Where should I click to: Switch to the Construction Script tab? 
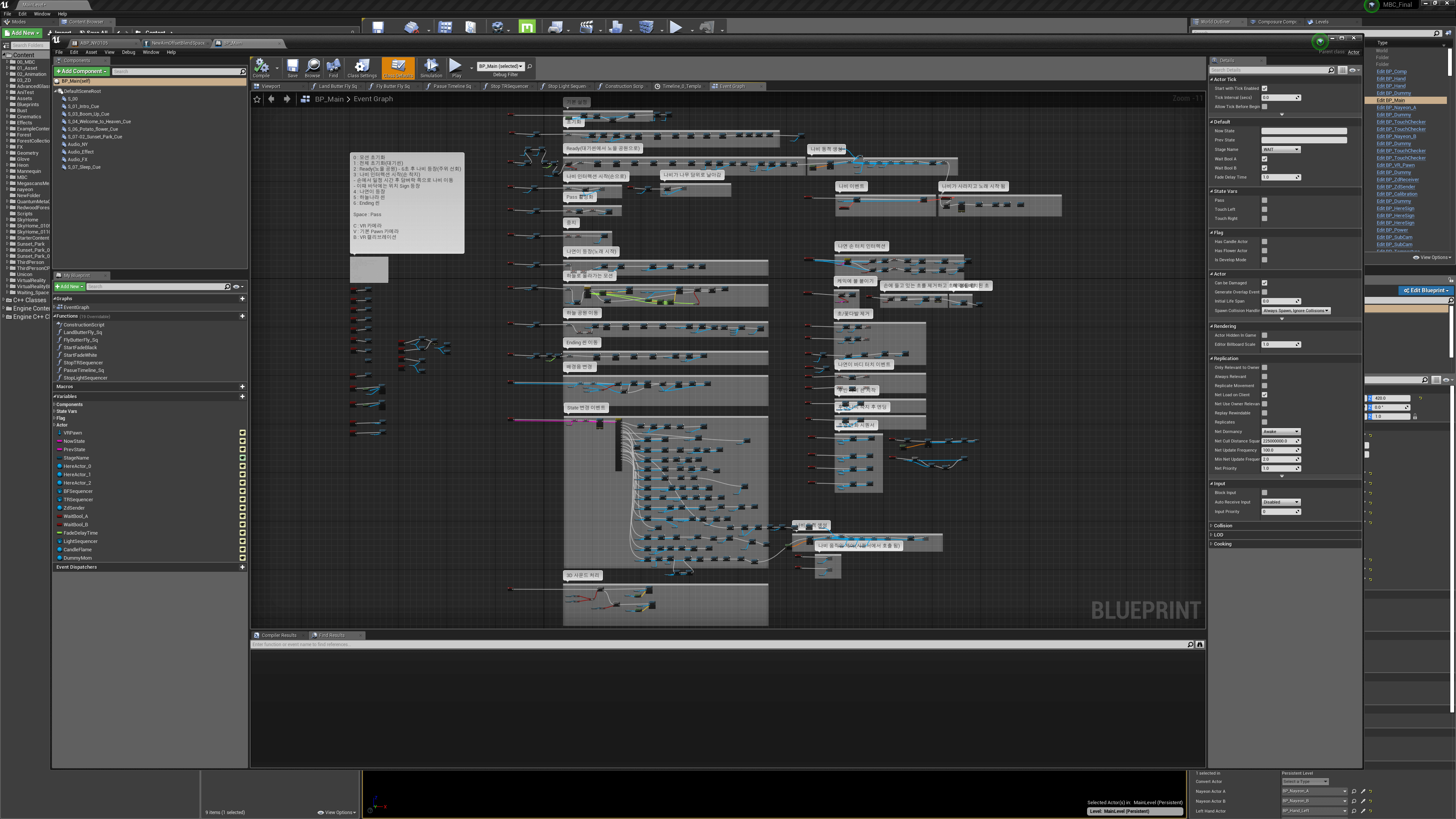click(x=623, y=86)
